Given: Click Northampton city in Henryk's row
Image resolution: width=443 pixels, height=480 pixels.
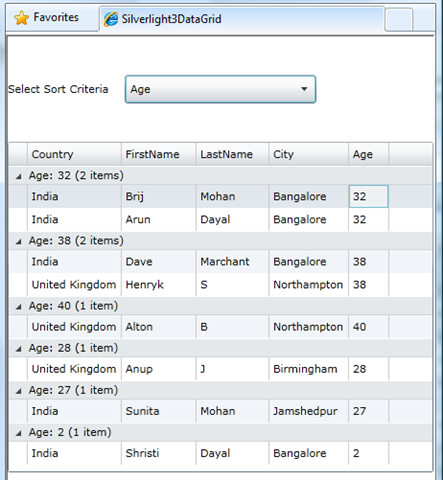Looking at the screenshot, I should tap(309, 285).
